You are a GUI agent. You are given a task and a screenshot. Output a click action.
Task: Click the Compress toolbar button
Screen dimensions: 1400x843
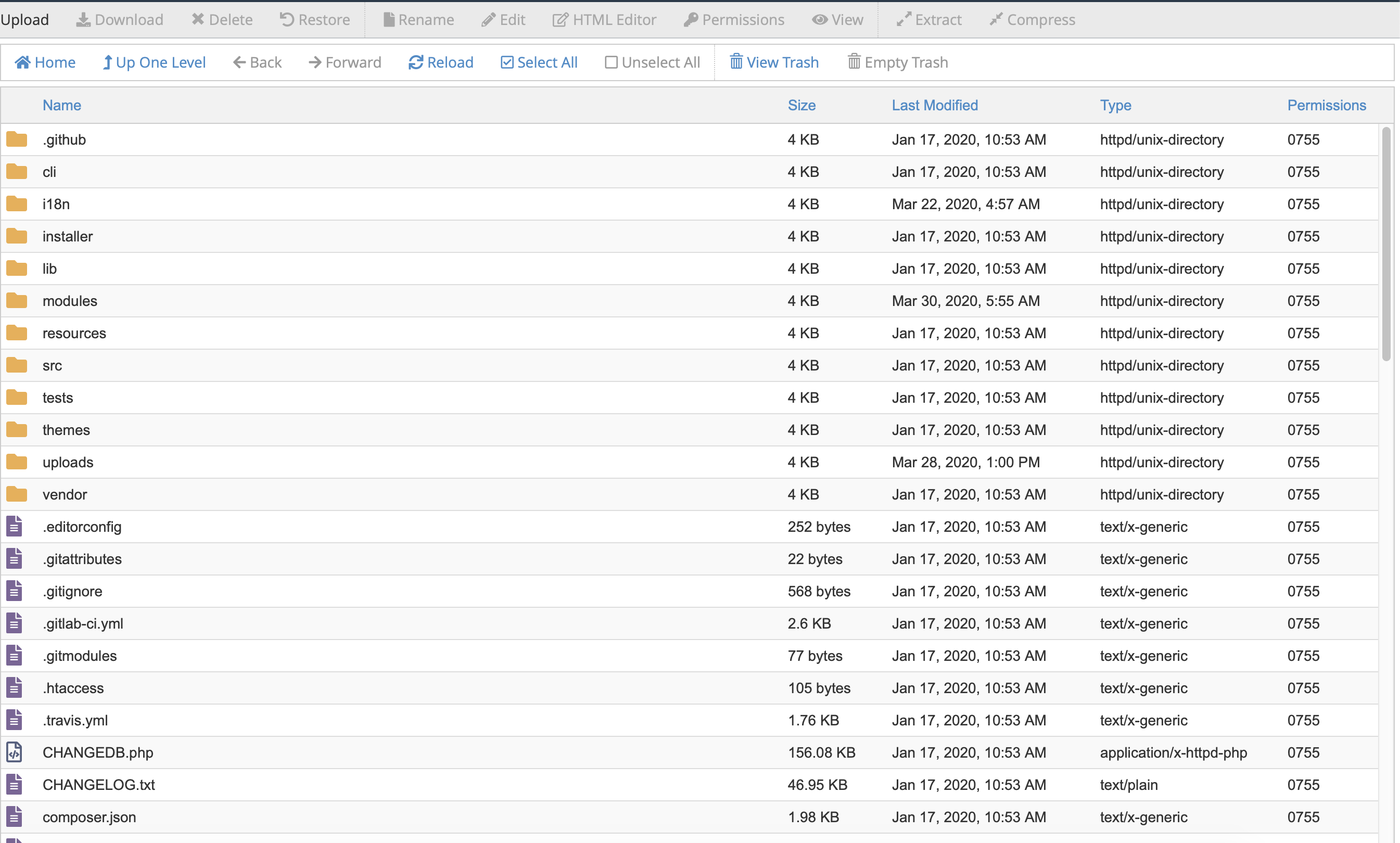click(1033, 19)
